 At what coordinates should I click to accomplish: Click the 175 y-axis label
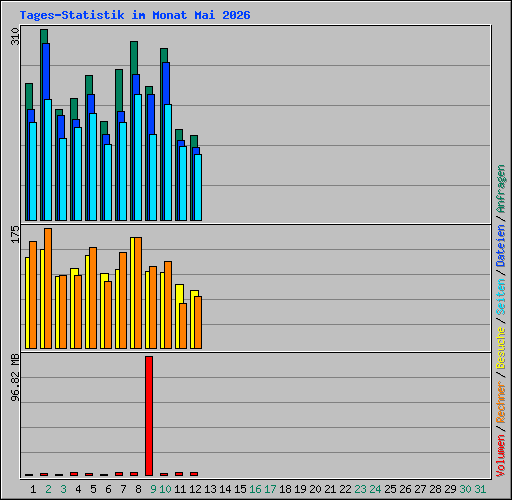click(15, 234)
